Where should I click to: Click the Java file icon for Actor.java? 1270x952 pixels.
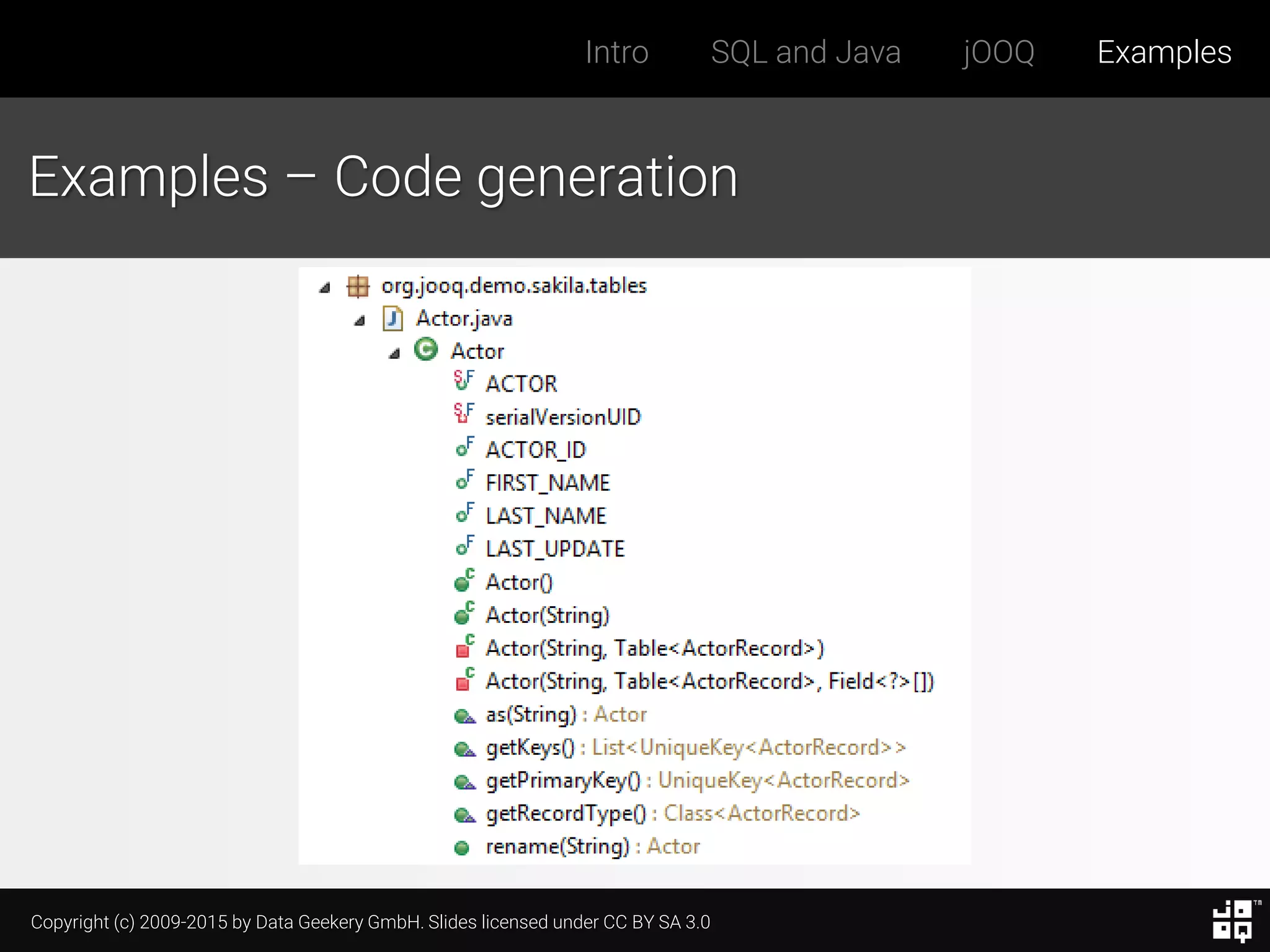click(393, 319)
